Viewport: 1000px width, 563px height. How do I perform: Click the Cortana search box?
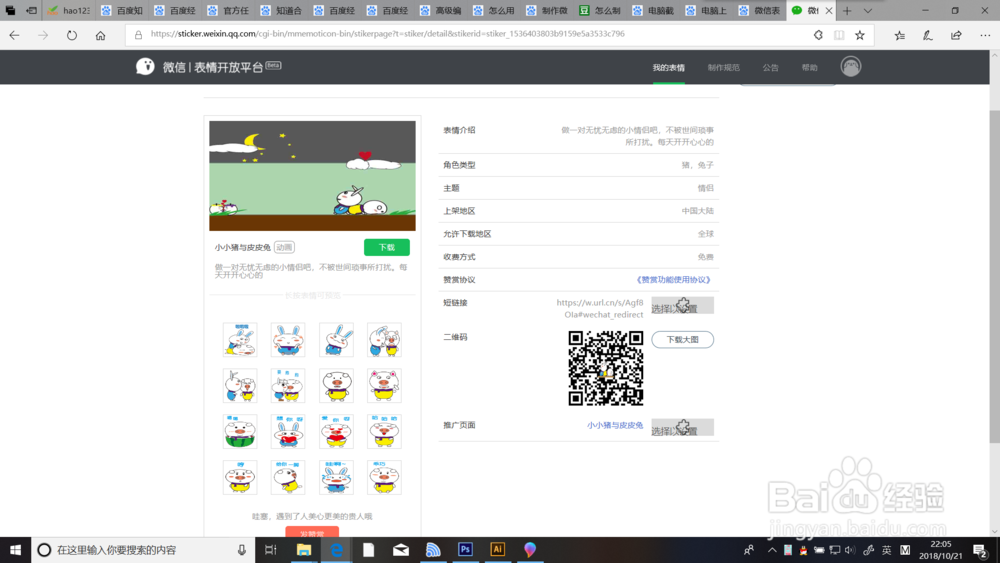click(x=143, y=550)
